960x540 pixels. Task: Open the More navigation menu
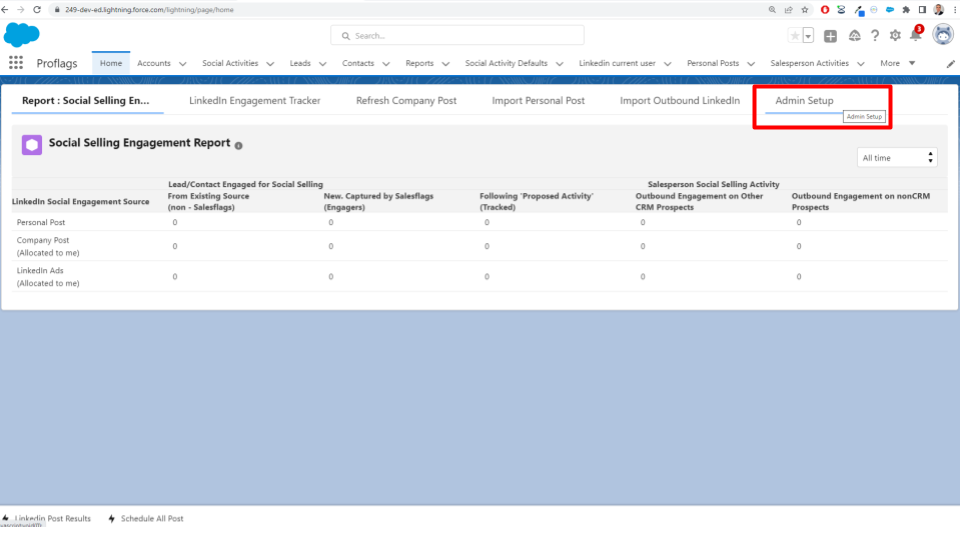898,63
